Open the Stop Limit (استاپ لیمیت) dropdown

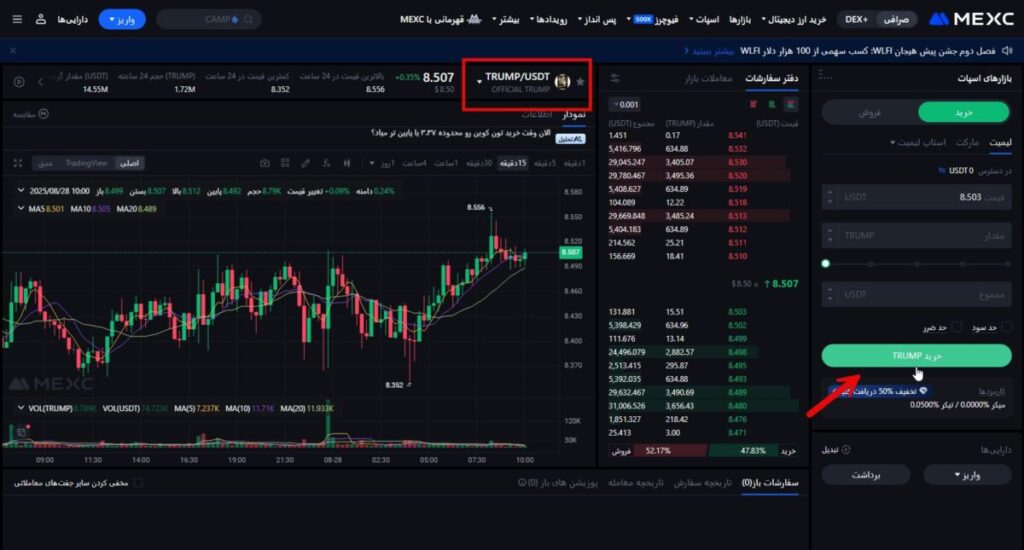click(918, 142)
